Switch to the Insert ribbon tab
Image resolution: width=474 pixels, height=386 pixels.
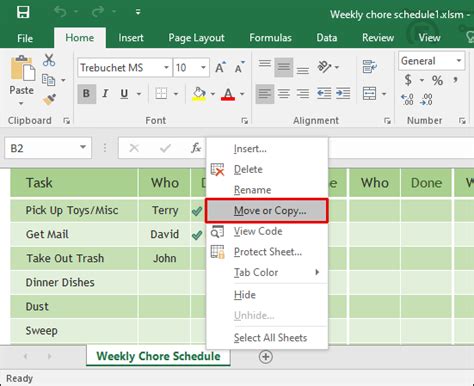pos(131,38)
